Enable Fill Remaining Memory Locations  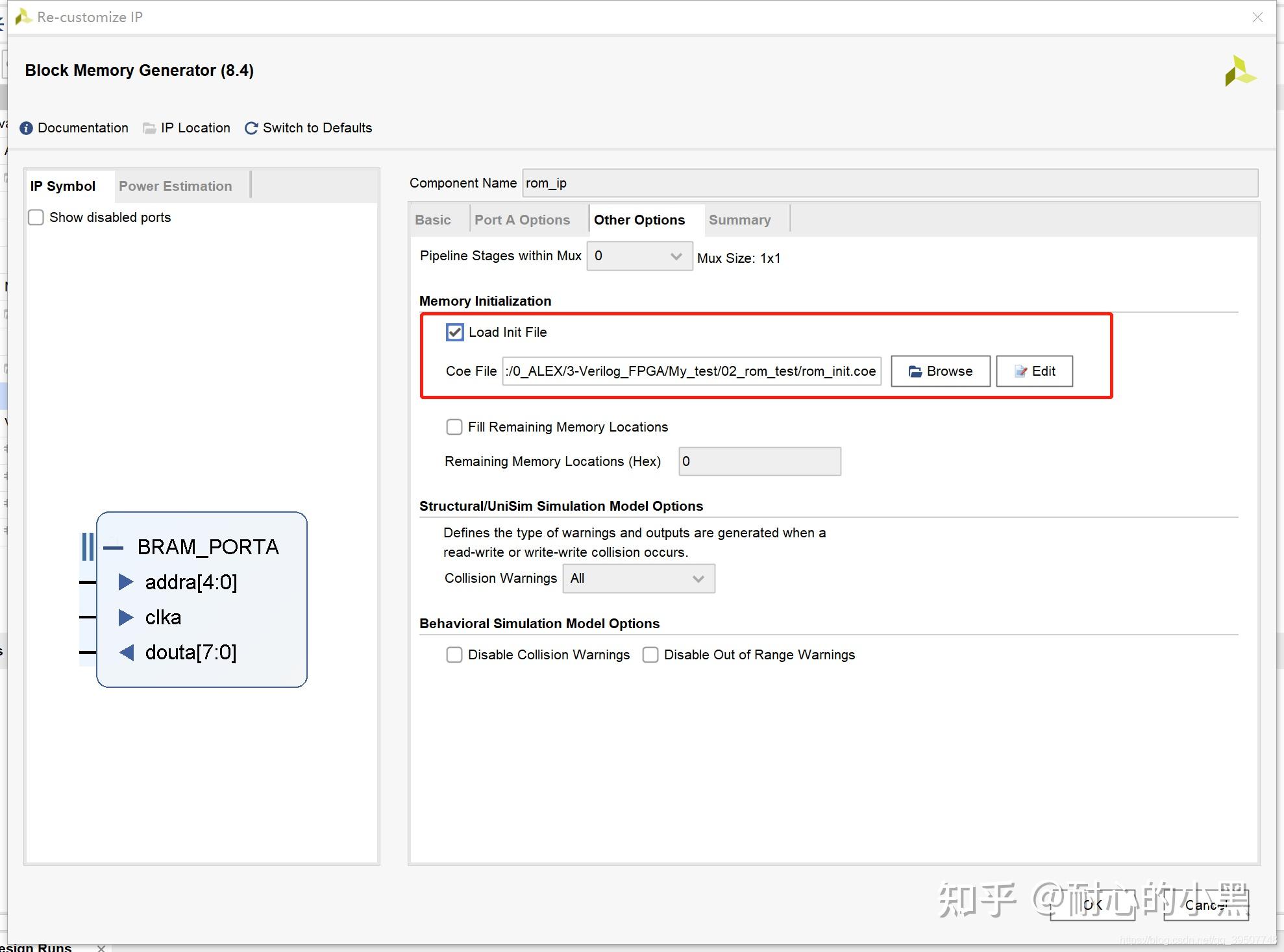coord(454,427)
